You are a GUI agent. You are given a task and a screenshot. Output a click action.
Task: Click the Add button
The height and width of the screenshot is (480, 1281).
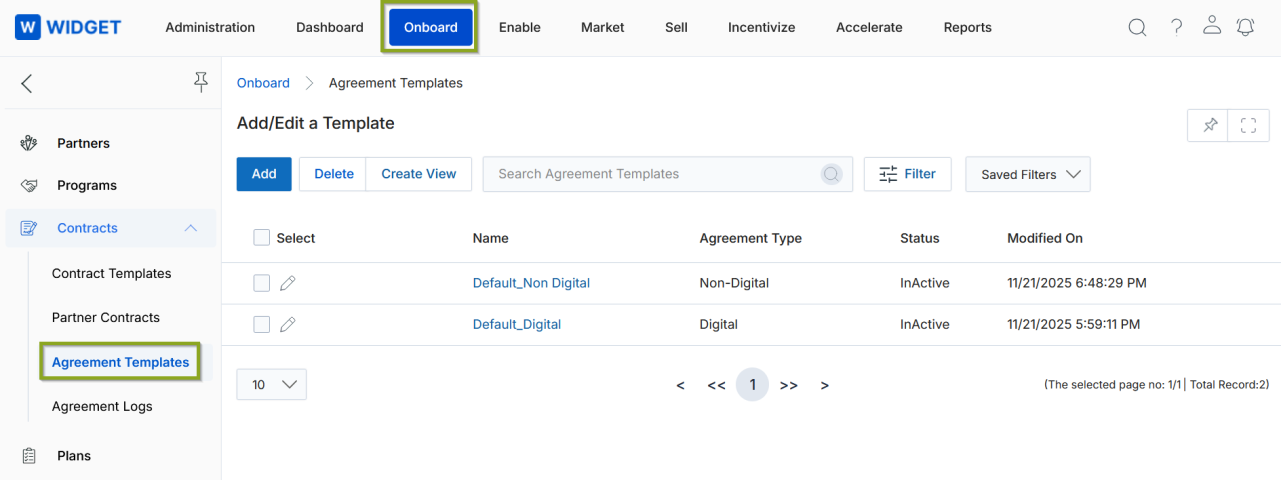click(x=264, y=174)
